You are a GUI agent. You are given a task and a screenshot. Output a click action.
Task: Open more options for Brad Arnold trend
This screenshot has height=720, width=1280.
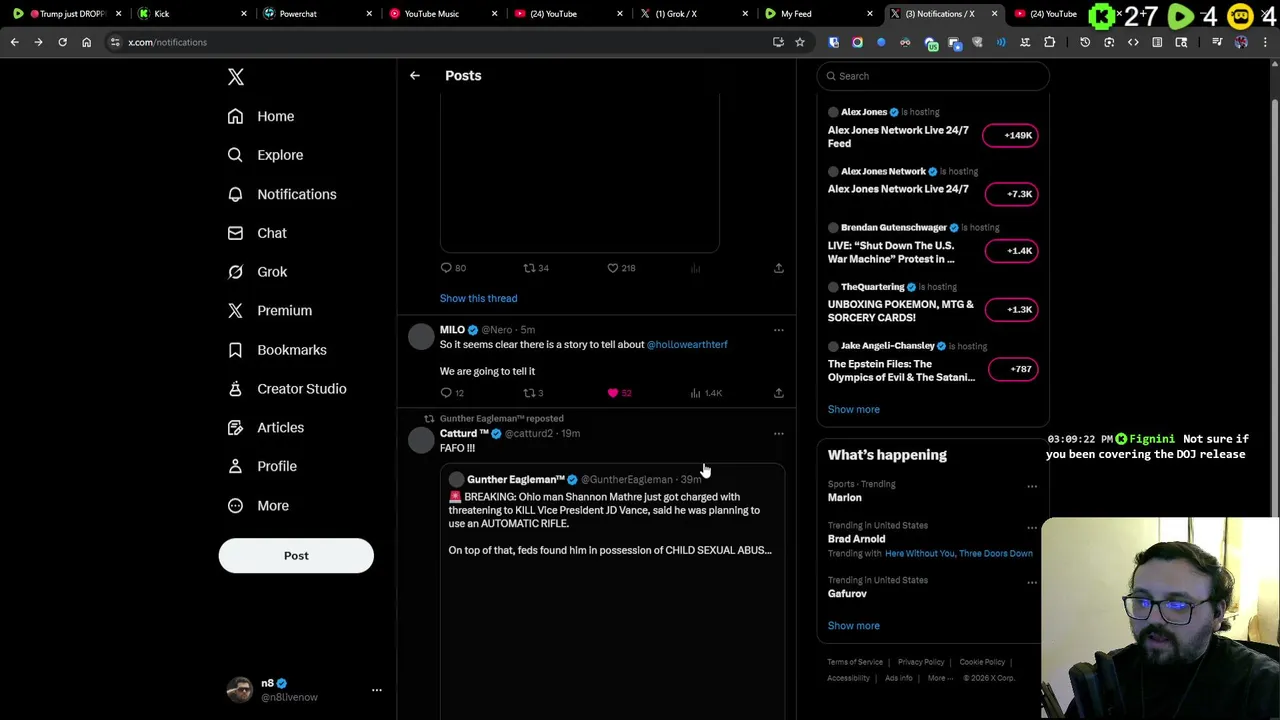point(1032,528)
